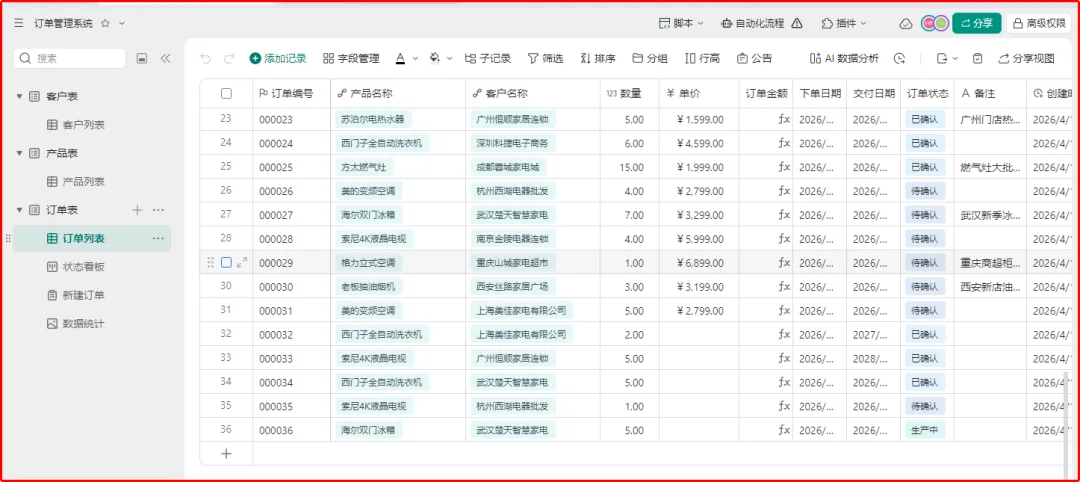
Task: Click the 数量 column header
Action: coord(630,94)
